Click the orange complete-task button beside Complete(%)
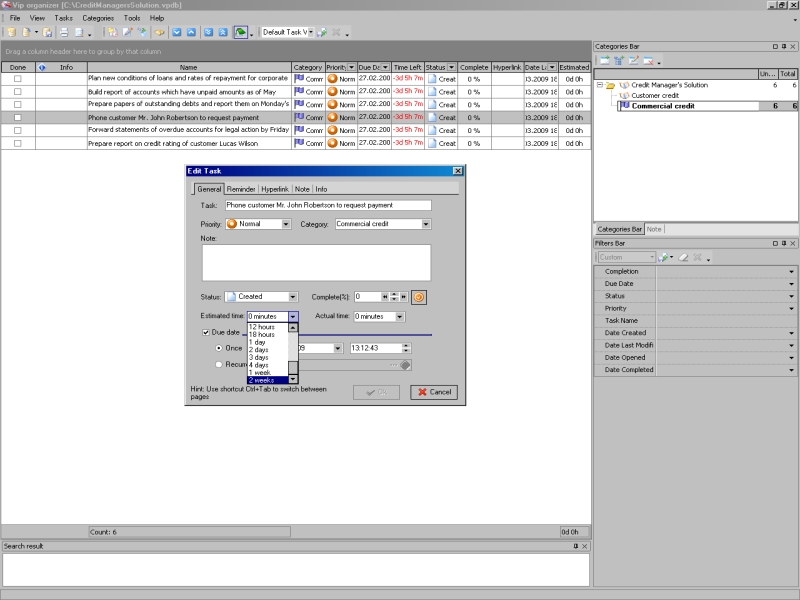Screen dimensions: 800x600 (x=419, y=296)
